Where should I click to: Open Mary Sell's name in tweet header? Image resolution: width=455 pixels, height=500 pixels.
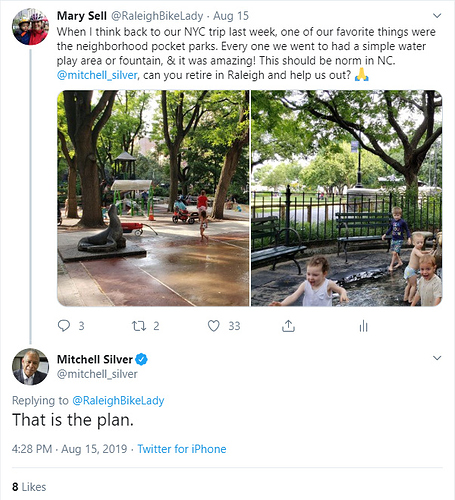click(x=82, y=16)
